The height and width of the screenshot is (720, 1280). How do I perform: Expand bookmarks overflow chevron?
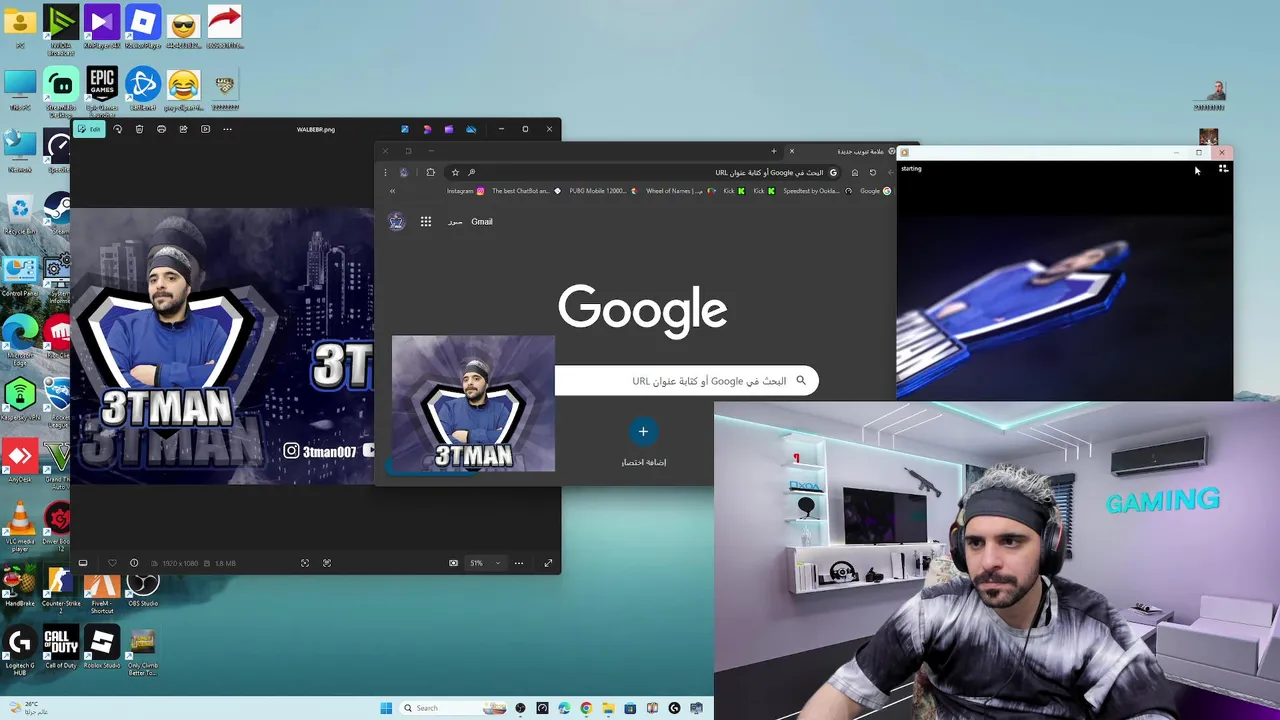pyautogui.click(x=392, y=191)
